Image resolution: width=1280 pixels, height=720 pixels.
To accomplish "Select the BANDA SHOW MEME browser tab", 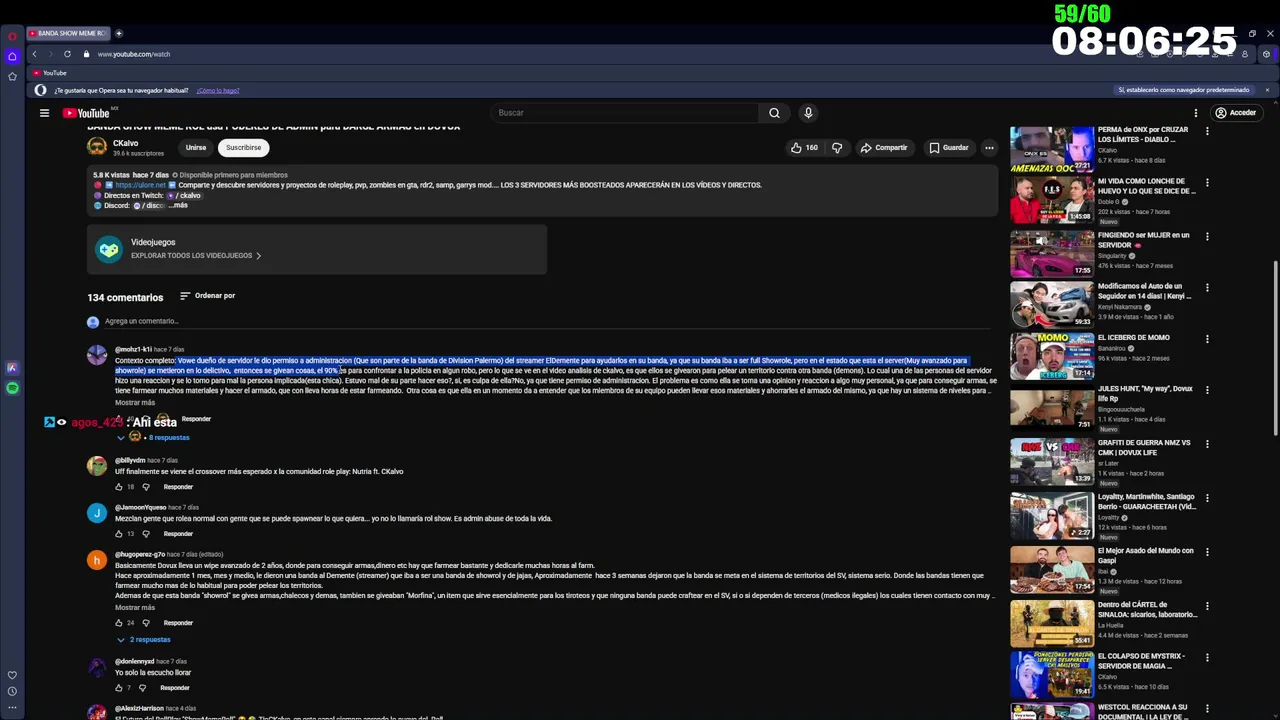I will click(x=68, y=33).
